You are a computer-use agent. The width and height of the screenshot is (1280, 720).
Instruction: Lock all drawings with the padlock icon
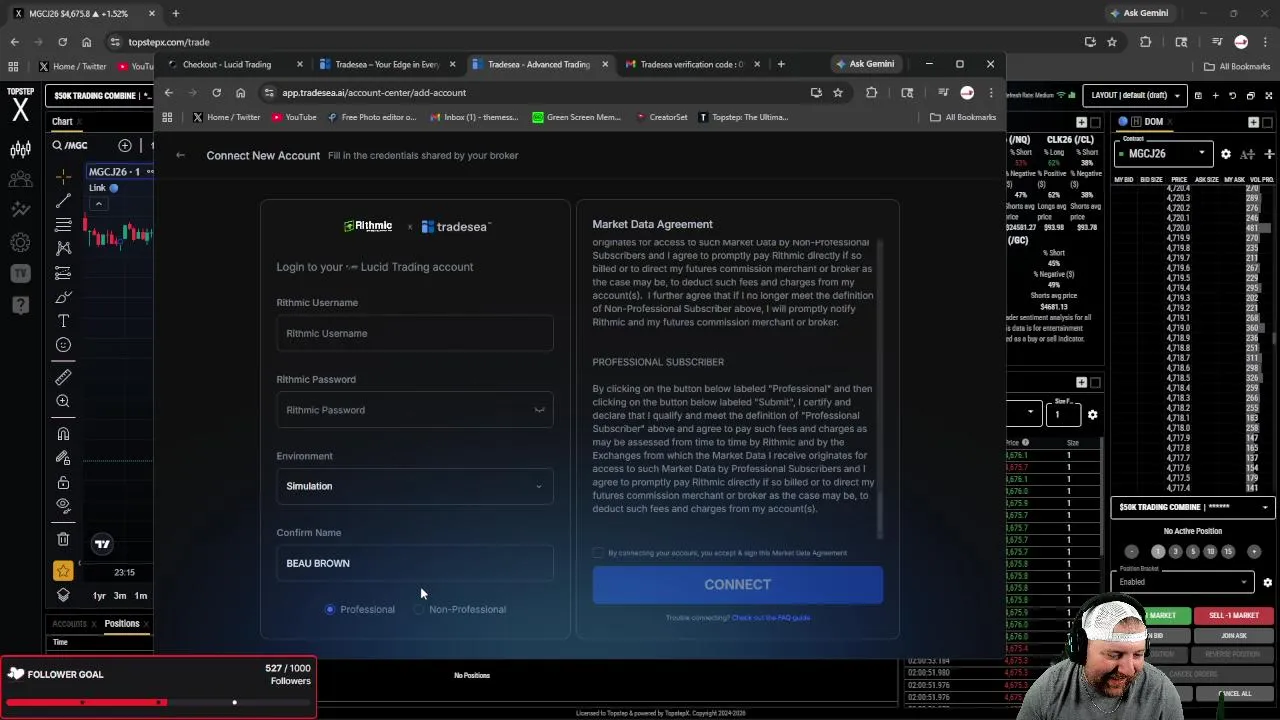[x=63, y=482]
